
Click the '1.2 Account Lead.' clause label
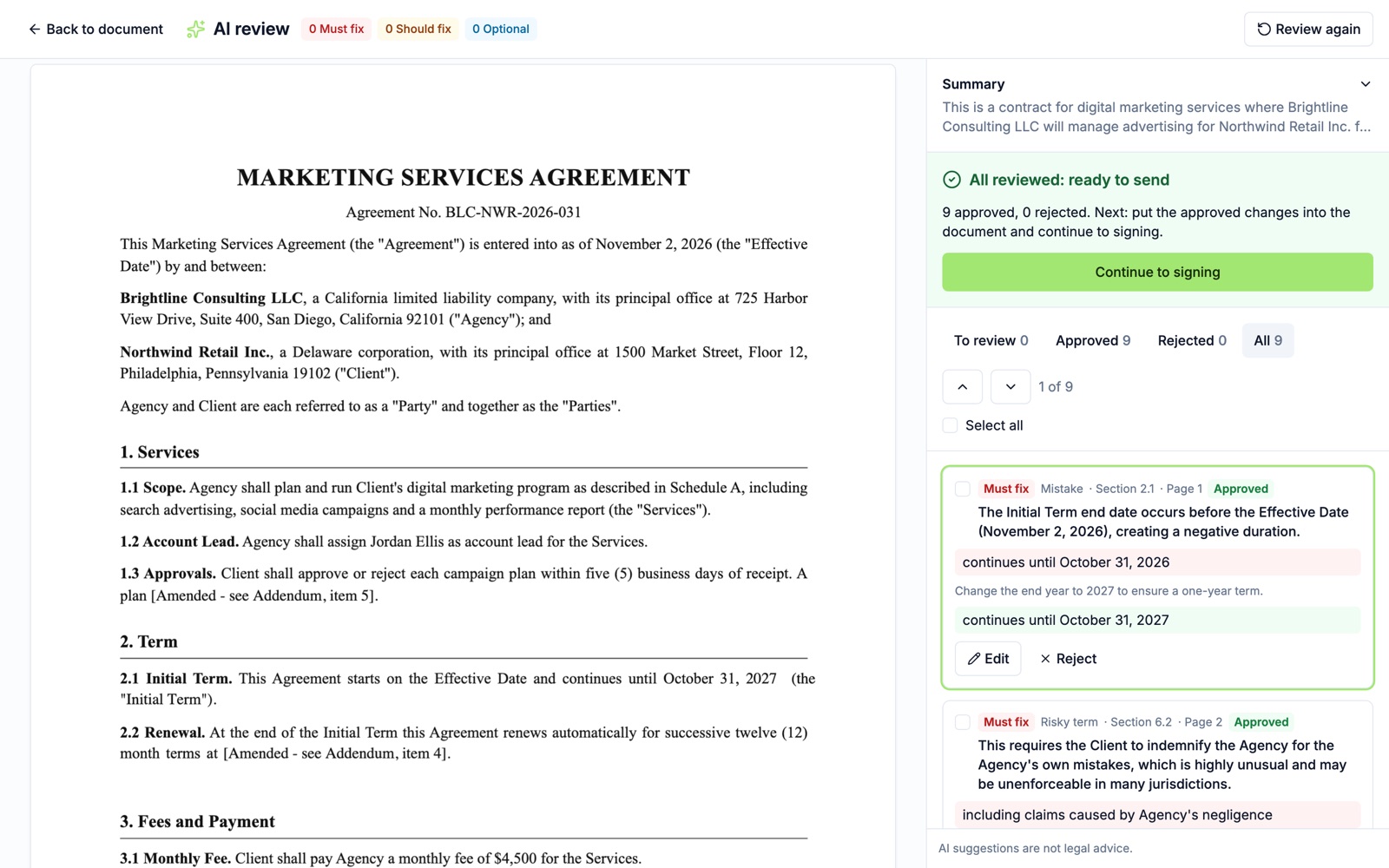[x=179, y=542]
